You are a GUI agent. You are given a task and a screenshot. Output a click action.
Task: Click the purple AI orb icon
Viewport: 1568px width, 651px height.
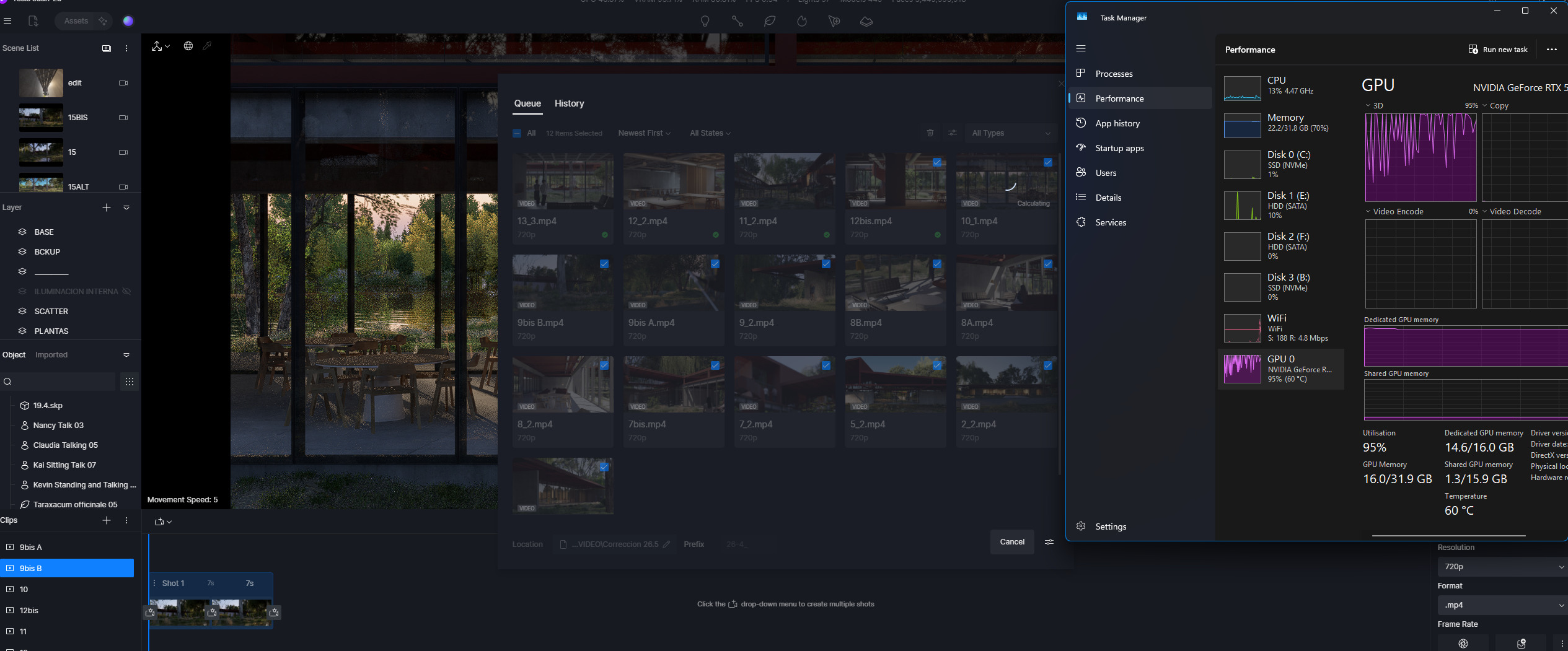pyautogui.click(x=128, y=21)
